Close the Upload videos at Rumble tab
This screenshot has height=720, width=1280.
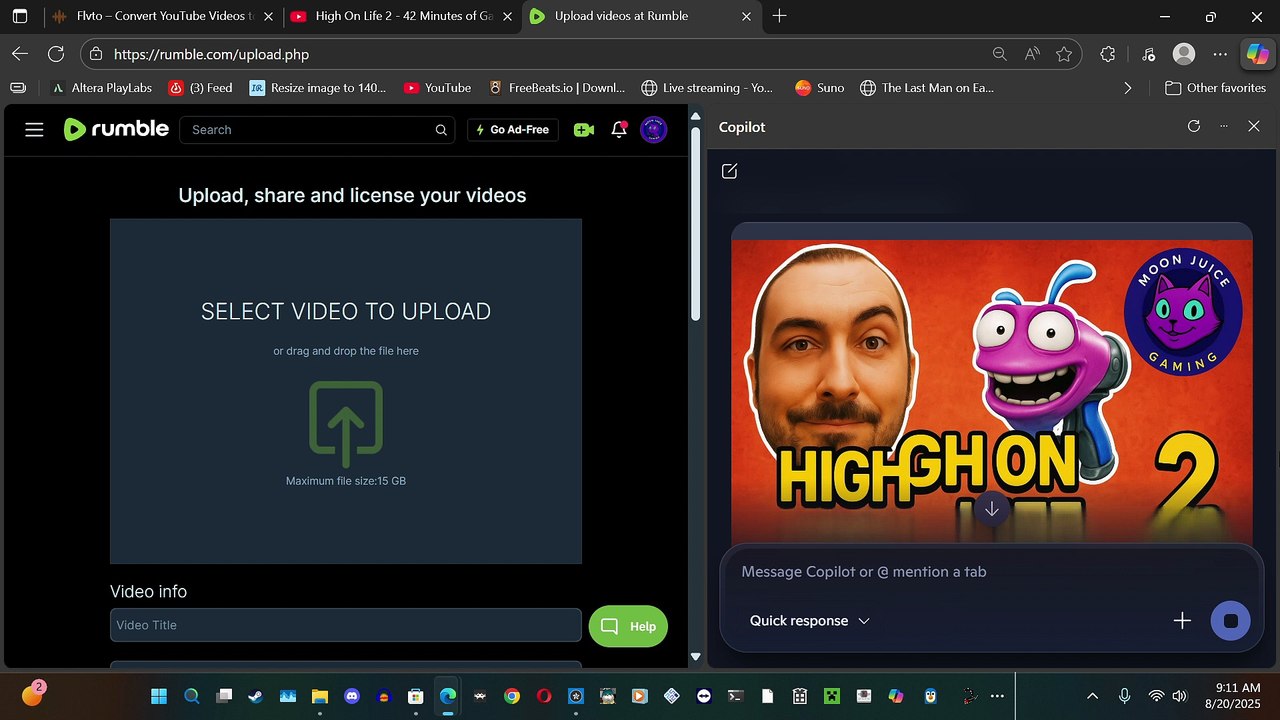[746, 16]
